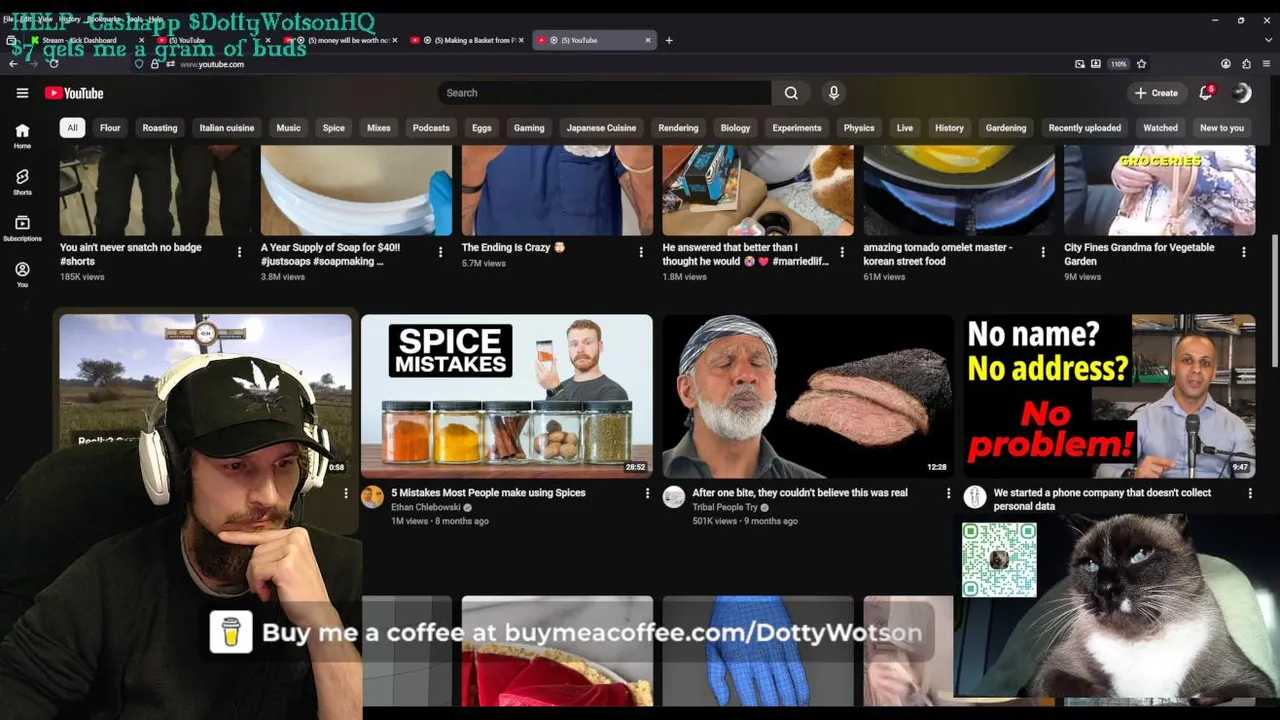
Task: Click the phone company video channel avatar
Action: tap(975, 497)
